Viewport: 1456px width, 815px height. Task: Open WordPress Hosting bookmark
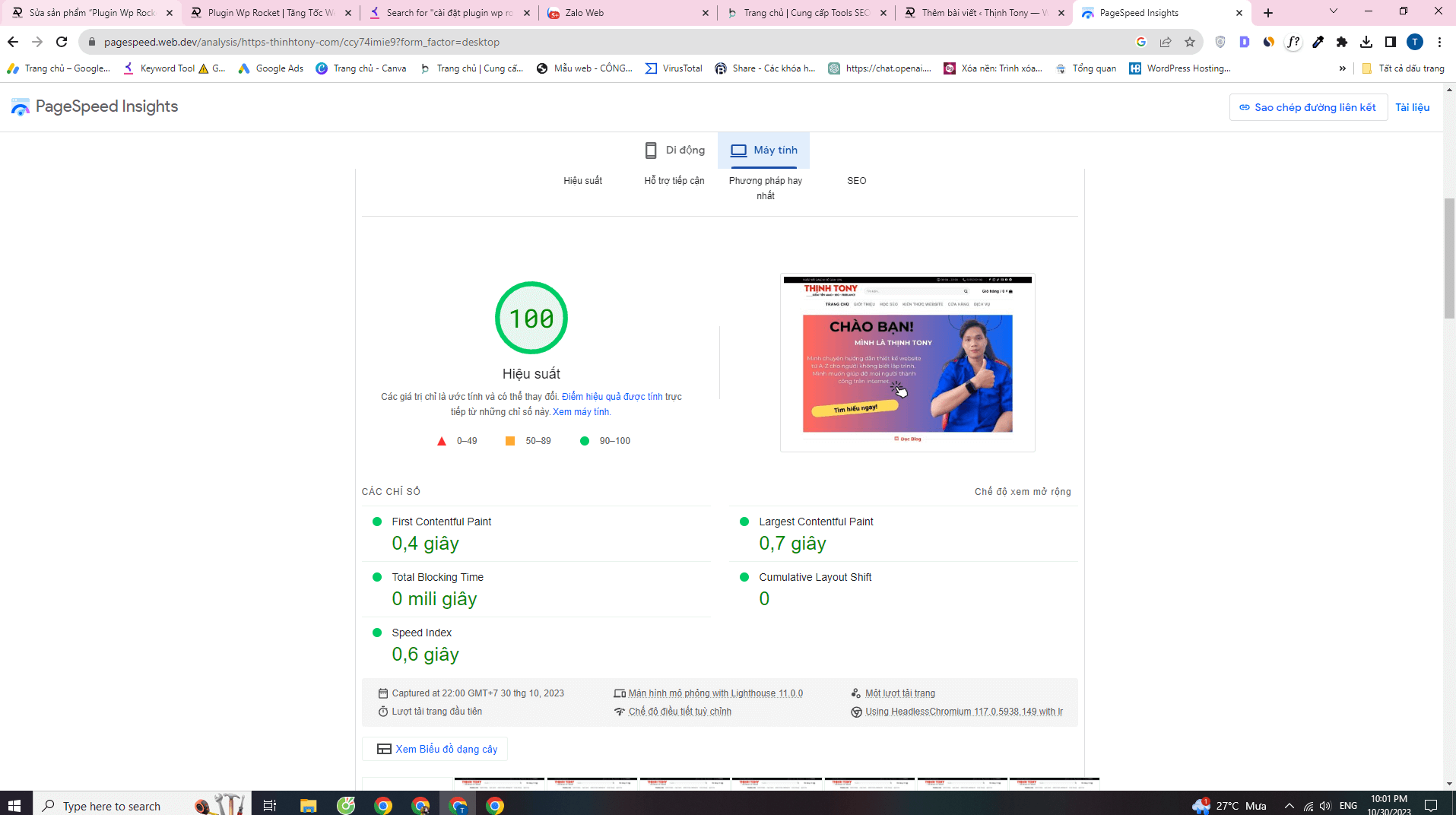(1180, 68)
